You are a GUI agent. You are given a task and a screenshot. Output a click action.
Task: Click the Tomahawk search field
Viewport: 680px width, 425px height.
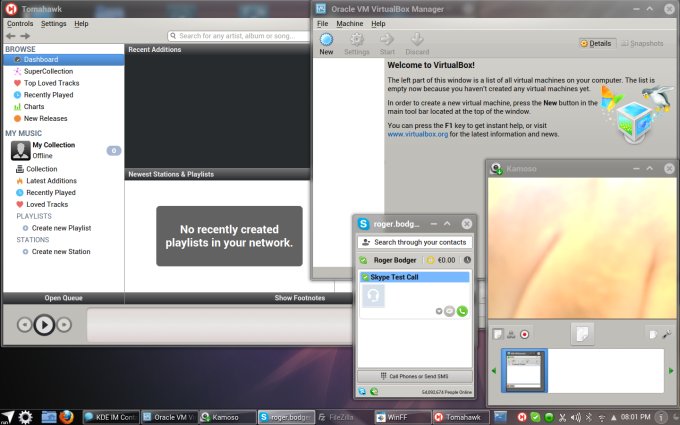[239, 36]
